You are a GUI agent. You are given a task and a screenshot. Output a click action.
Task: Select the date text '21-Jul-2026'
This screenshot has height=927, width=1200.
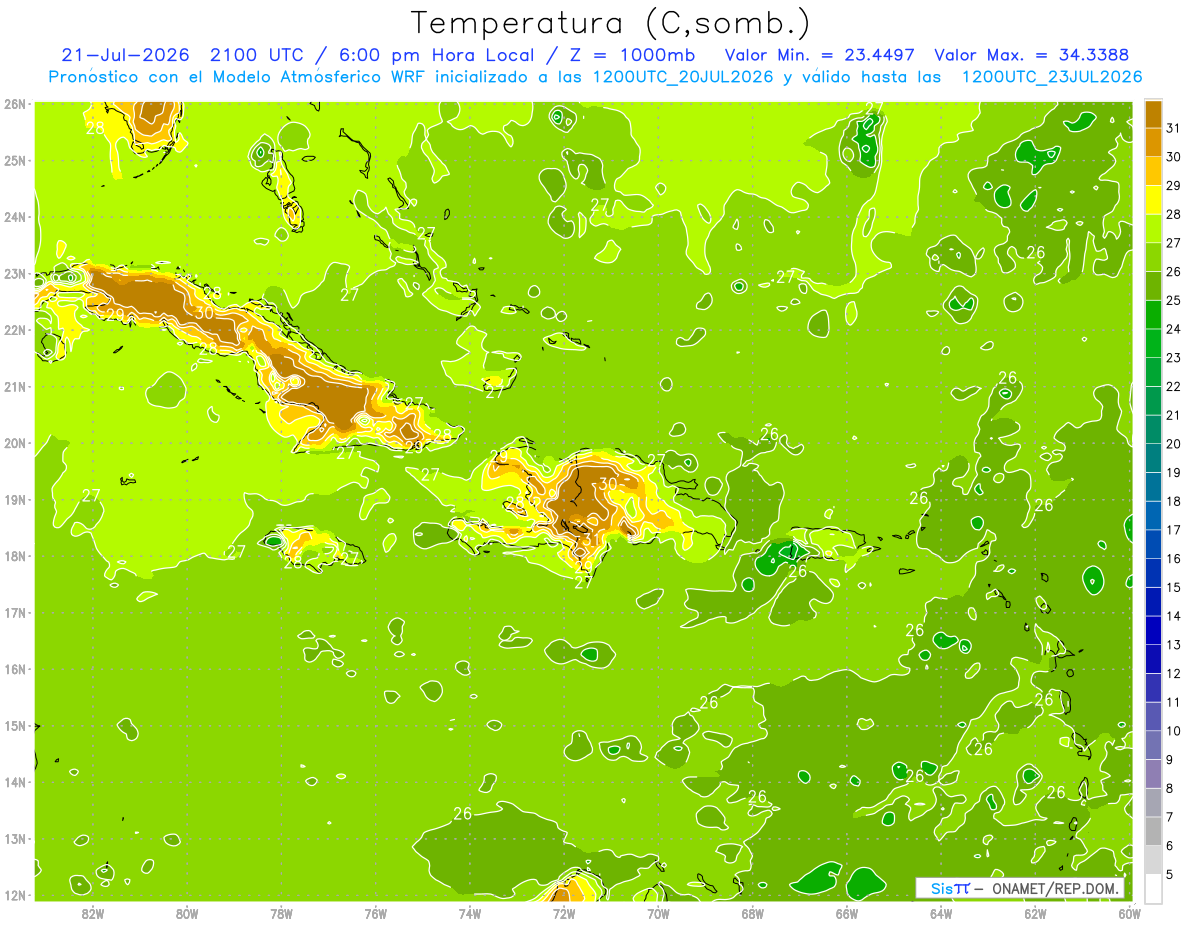[126, 55]
